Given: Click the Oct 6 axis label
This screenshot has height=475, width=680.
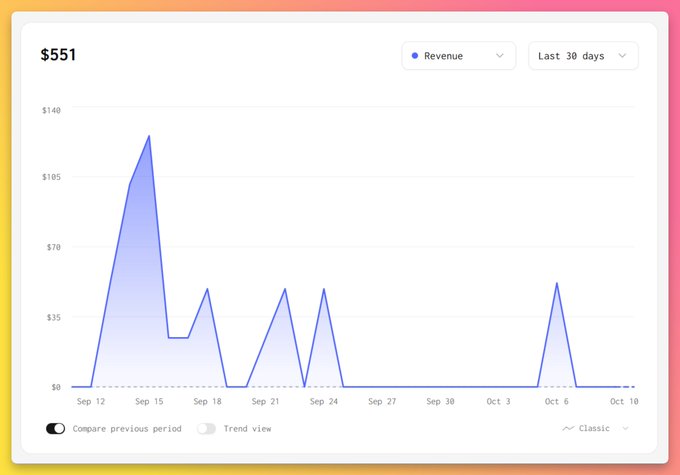Looking at the screenshot, I should coord(556,401).
